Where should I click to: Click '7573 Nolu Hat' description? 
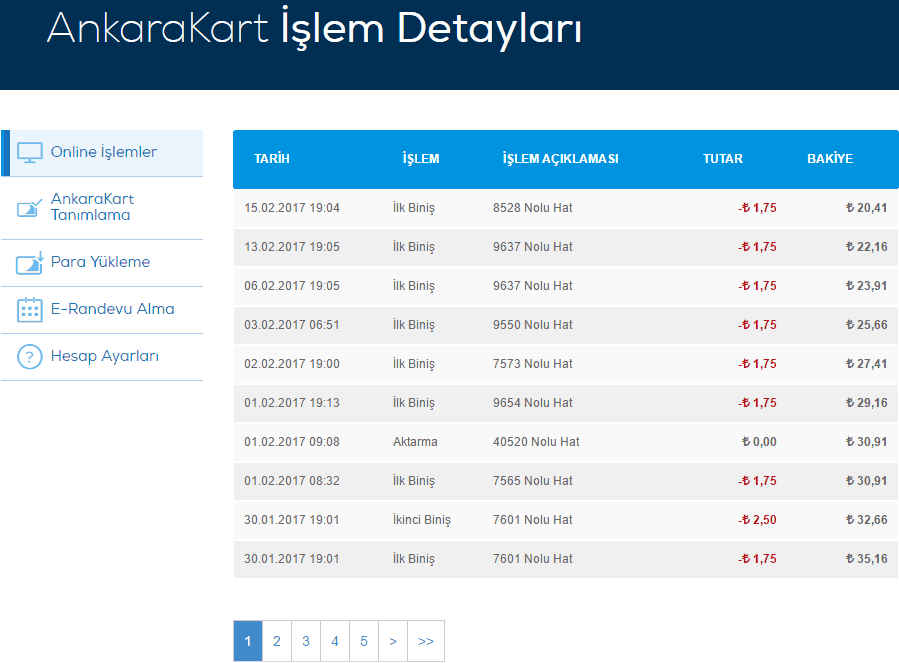click(x=533, y=364)
